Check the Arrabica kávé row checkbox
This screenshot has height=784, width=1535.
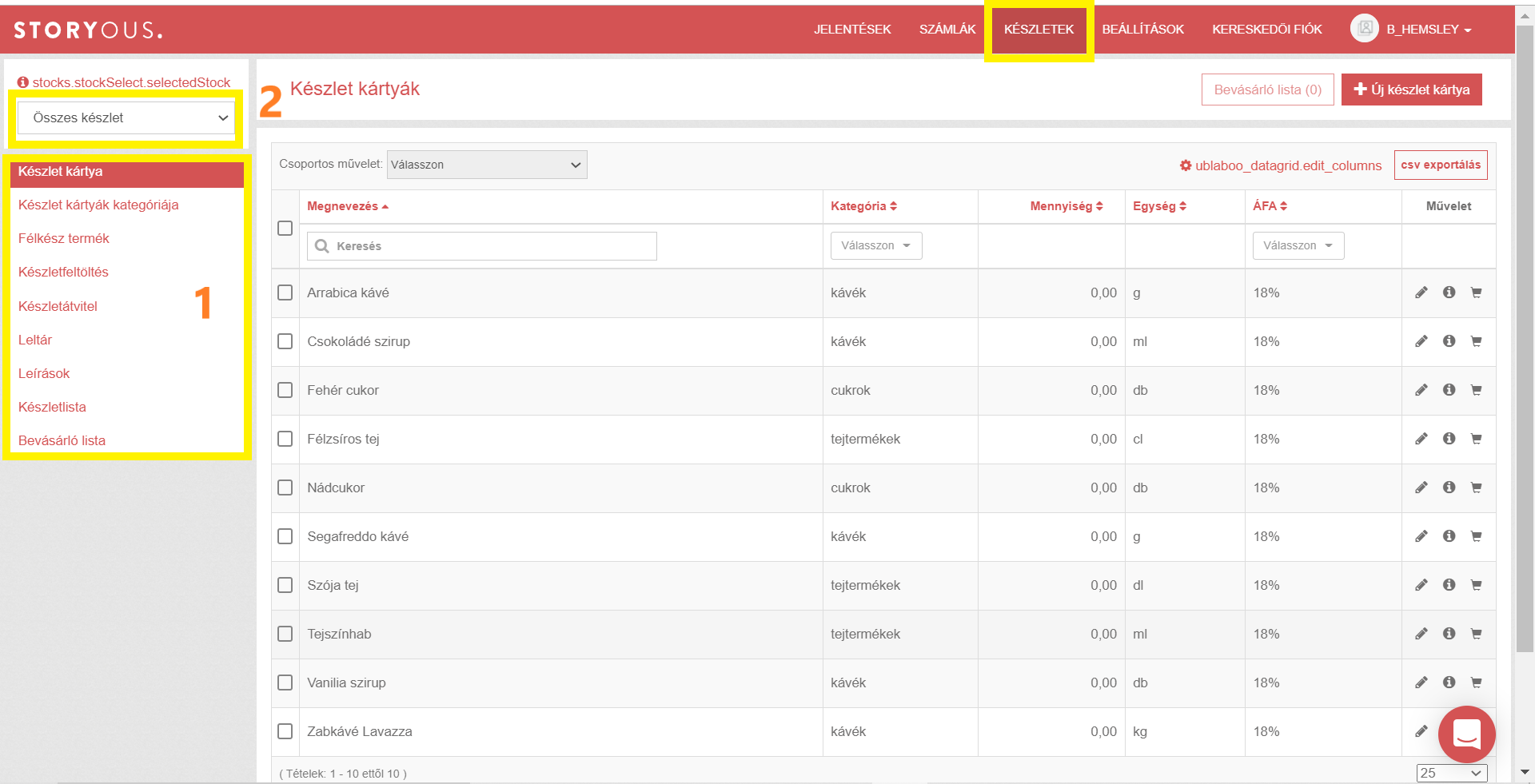pyautogui.click(x=285, y=293)
